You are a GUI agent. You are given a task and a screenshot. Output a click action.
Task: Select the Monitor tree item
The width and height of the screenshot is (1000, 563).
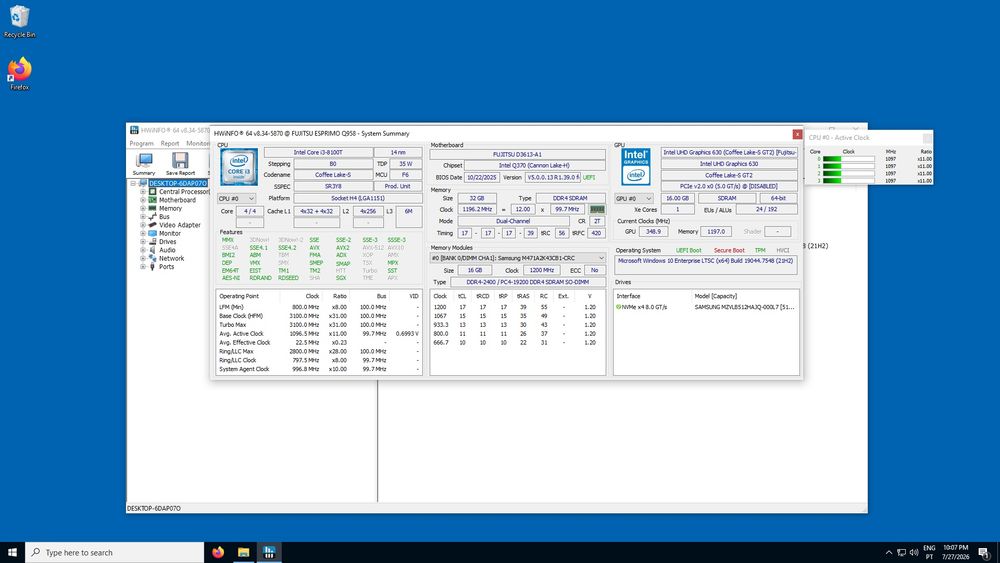pos(170,233)
